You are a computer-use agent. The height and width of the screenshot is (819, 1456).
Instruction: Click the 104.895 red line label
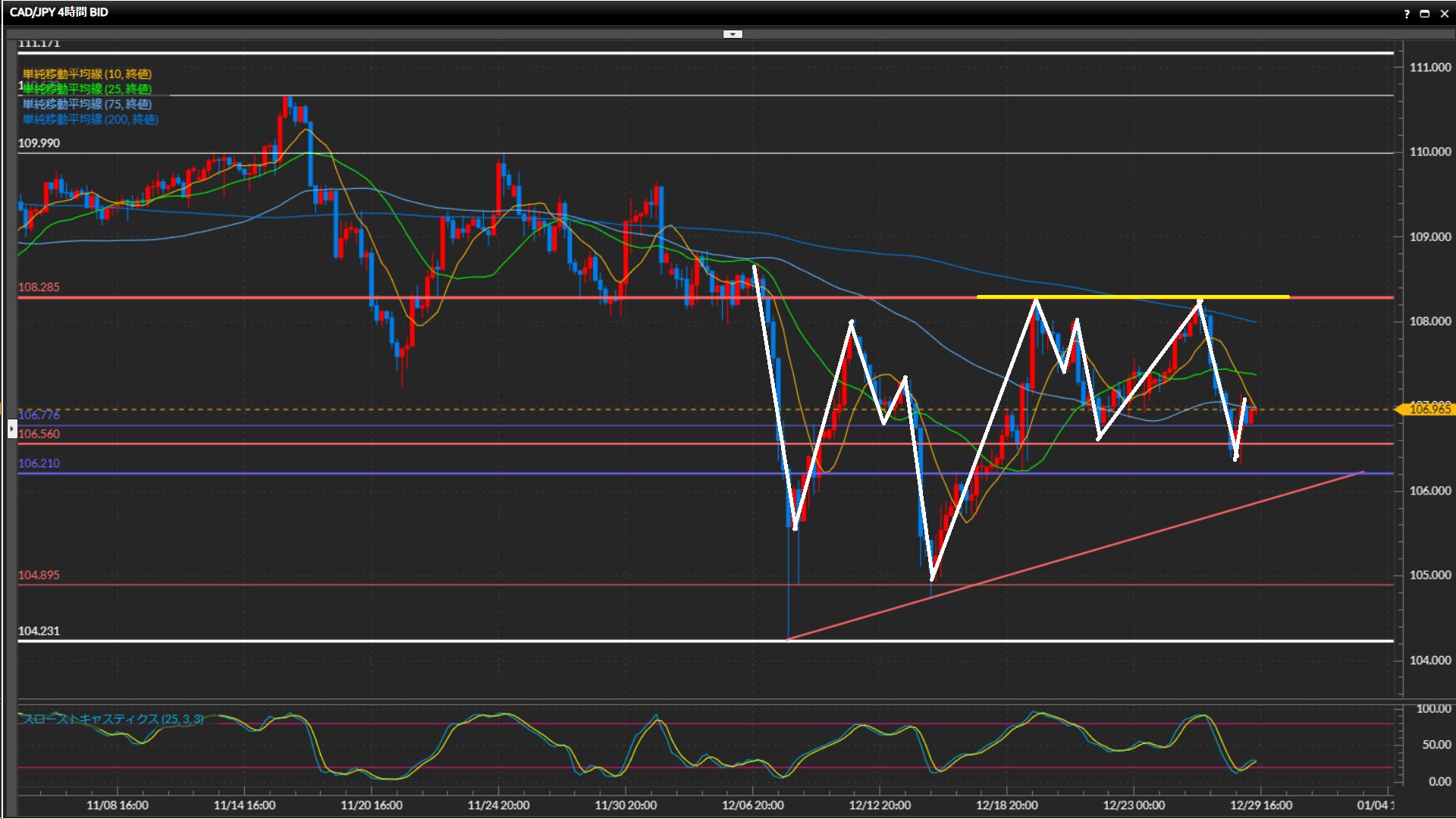point(39,575)
